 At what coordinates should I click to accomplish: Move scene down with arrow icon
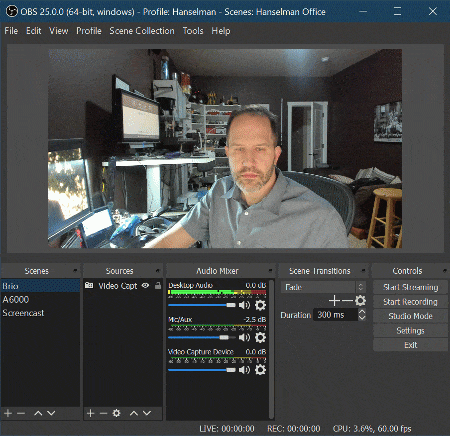[x=51, y=413]
